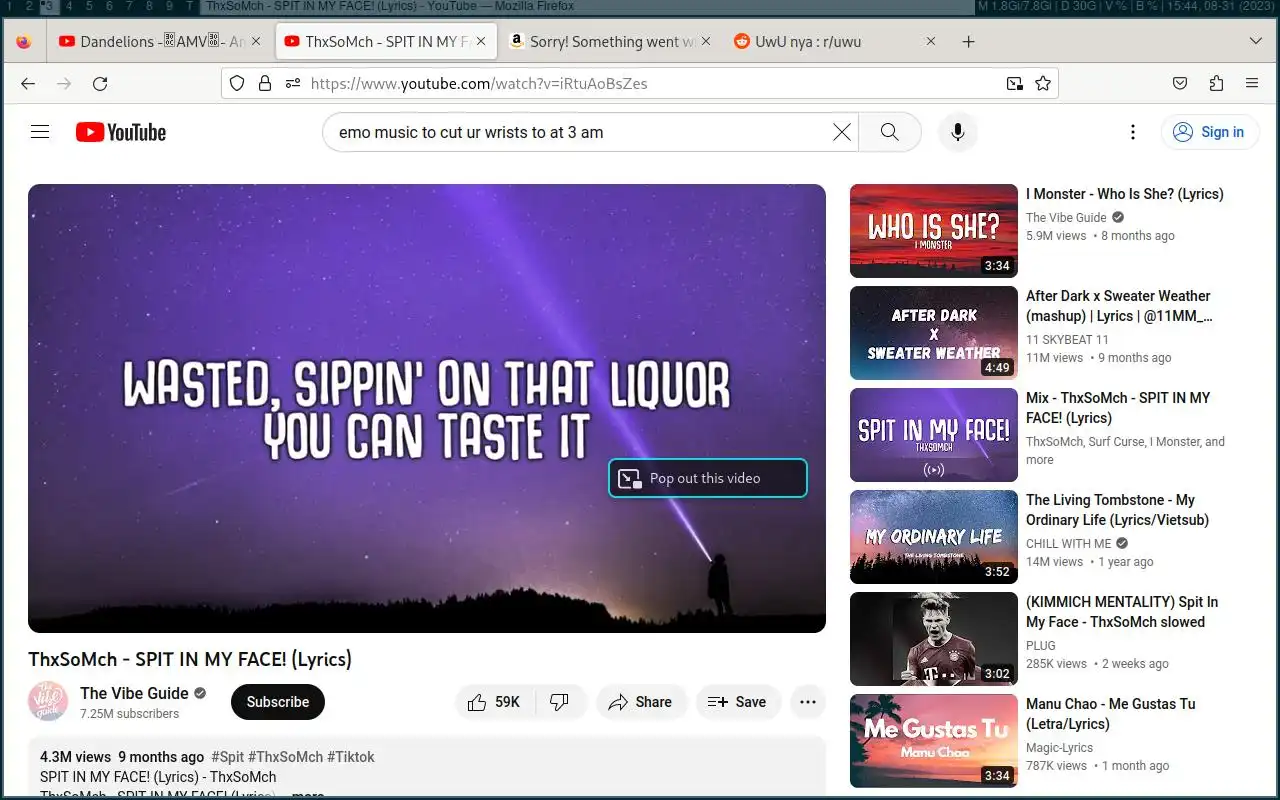Open The Vibe Guide channel avatar
Viewport: 1280px width, 800px height.
pyautogui.click(x=48, y=702)
